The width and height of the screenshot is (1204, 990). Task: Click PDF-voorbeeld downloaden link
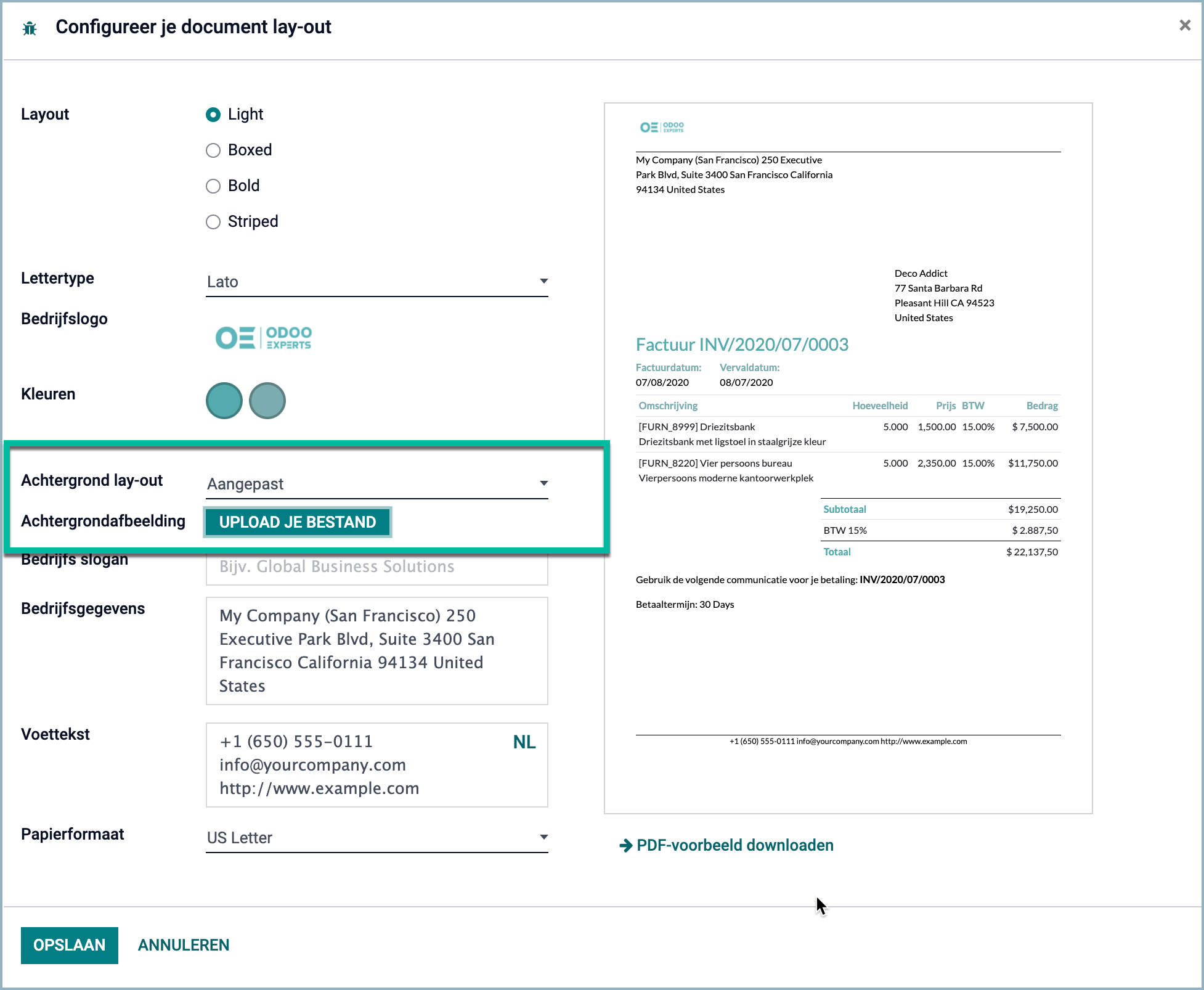tap(734, 845)
